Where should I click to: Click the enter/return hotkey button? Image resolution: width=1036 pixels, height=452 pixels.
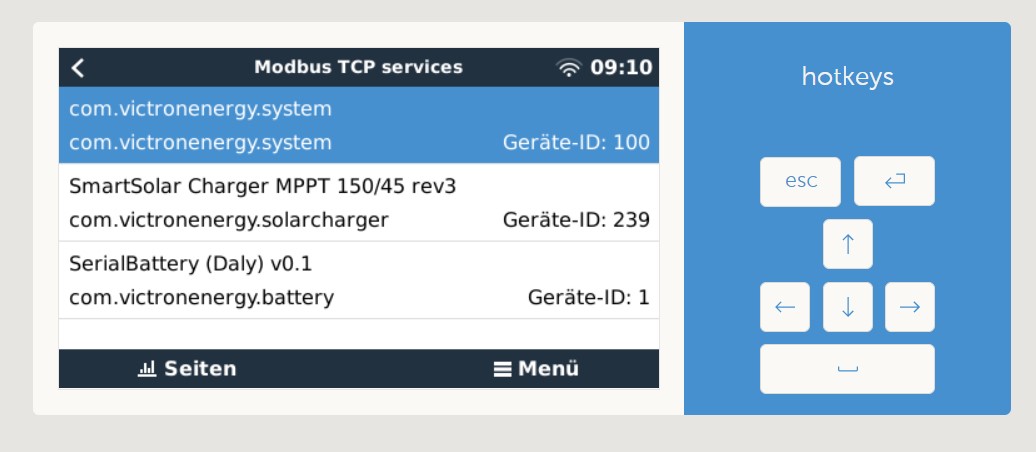pos(894,181)
